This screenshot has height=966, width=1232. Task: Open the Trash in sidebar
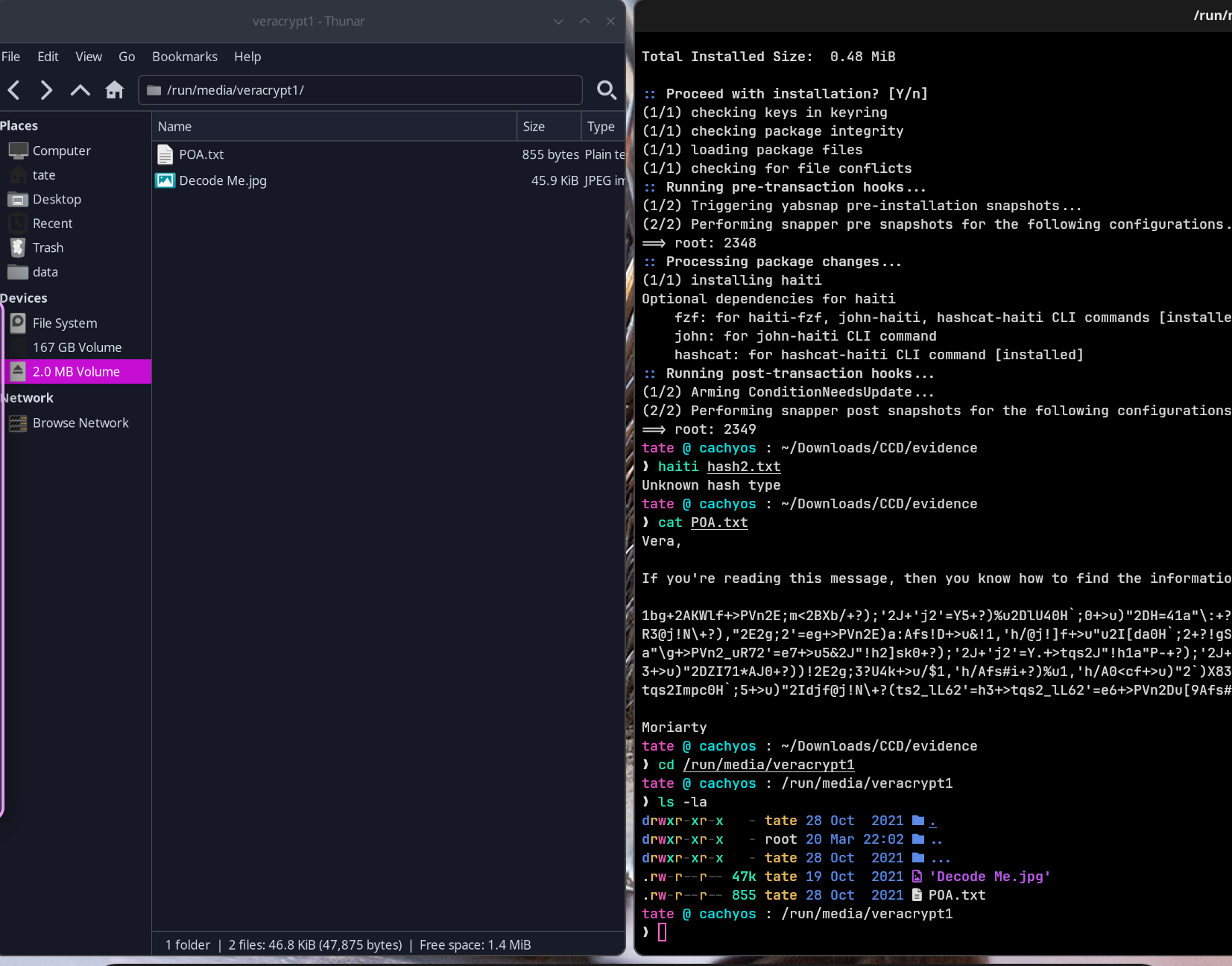(x=48, y=247)
